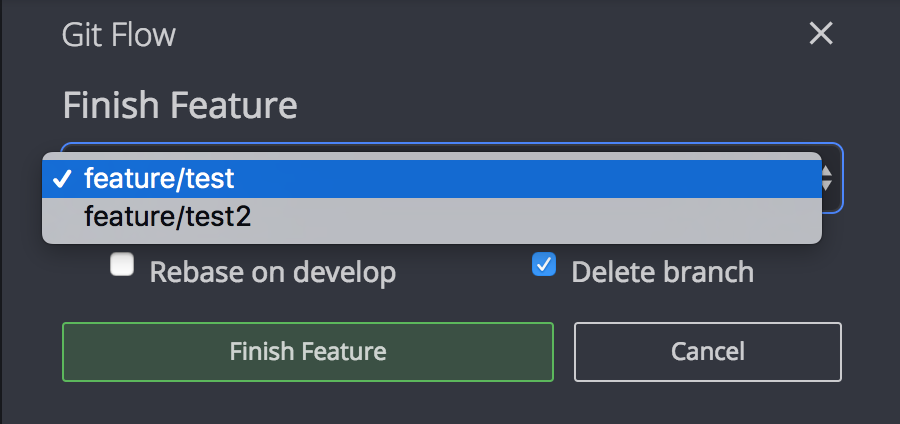Click the empty Rebase checkbox square
900x424 pixels.
coord(122,265)
